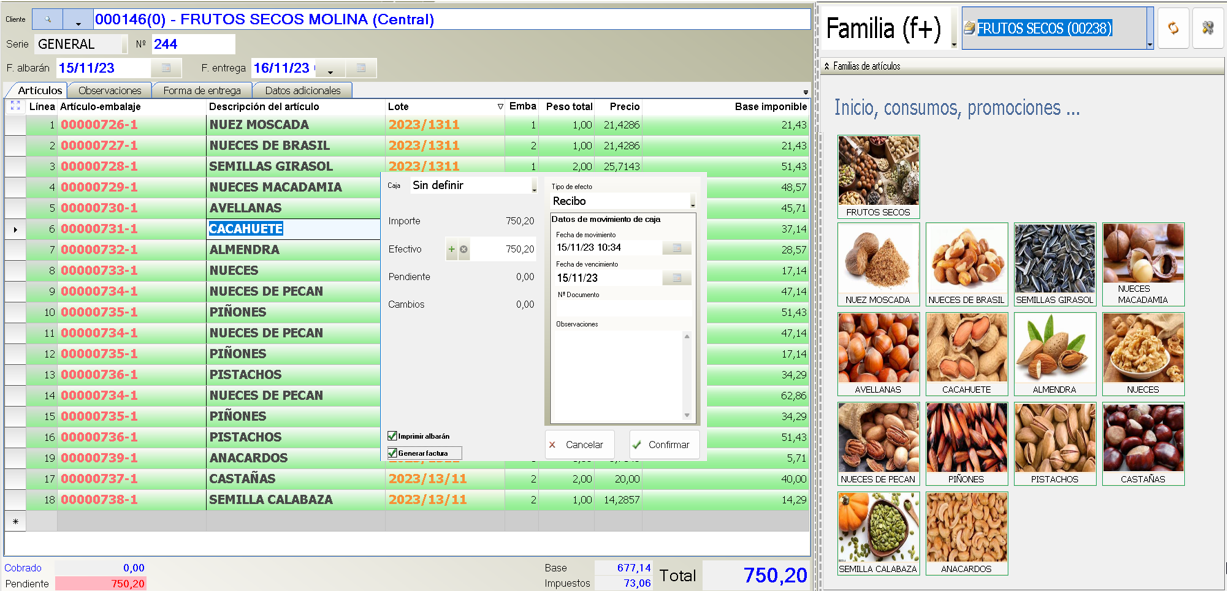Viewport: 1227px width, 591px height.
Task: Click the client search magnifier button
Action: pos(47,20)
